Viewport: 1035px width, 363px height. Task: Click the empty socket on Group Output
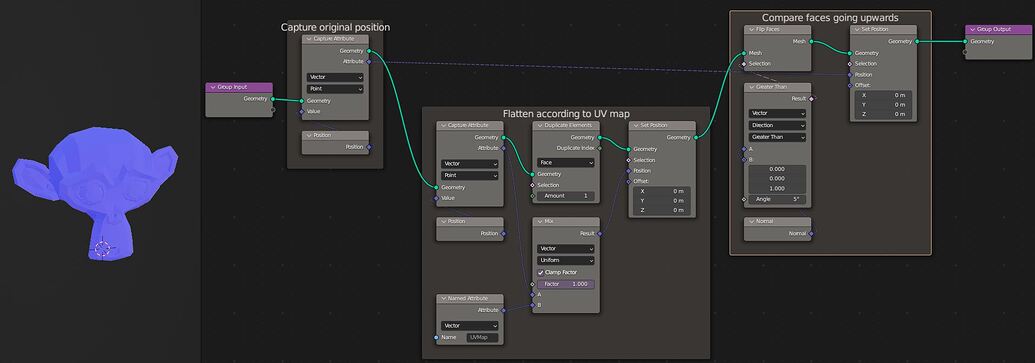pos(965,52)
